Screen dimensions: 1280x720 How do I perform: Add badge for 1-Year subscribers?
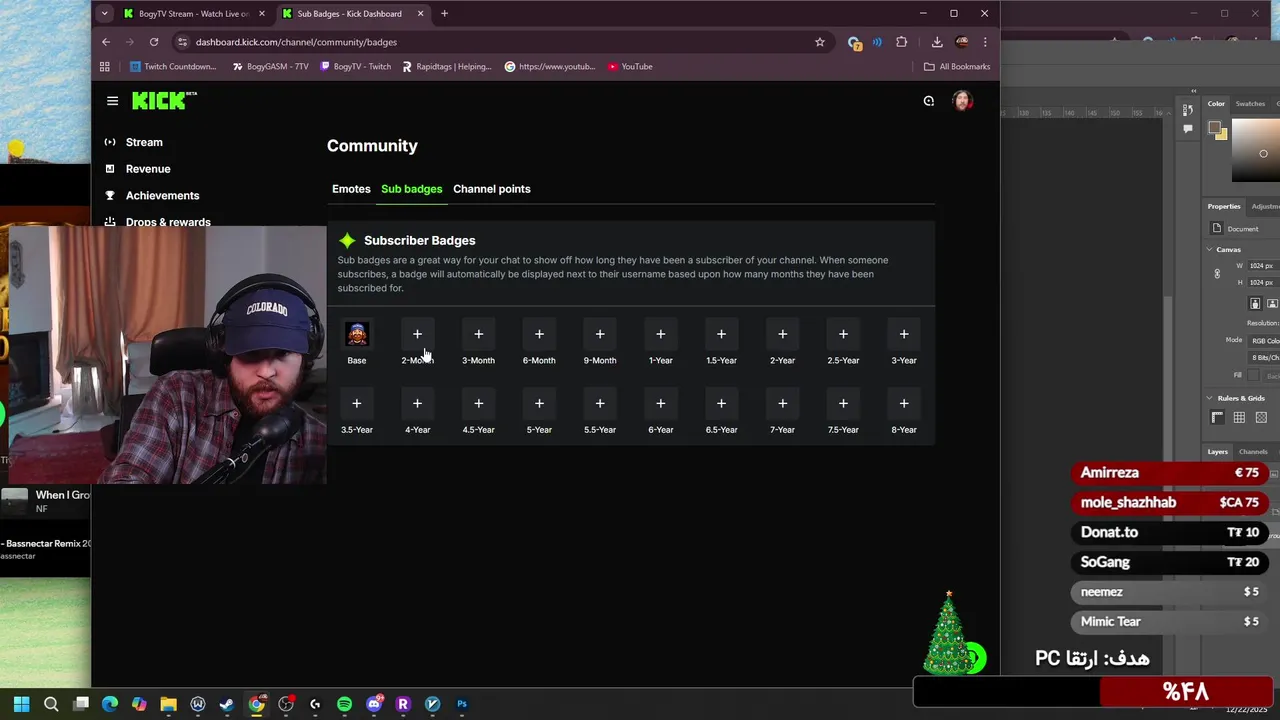click(x=660, y=334)
